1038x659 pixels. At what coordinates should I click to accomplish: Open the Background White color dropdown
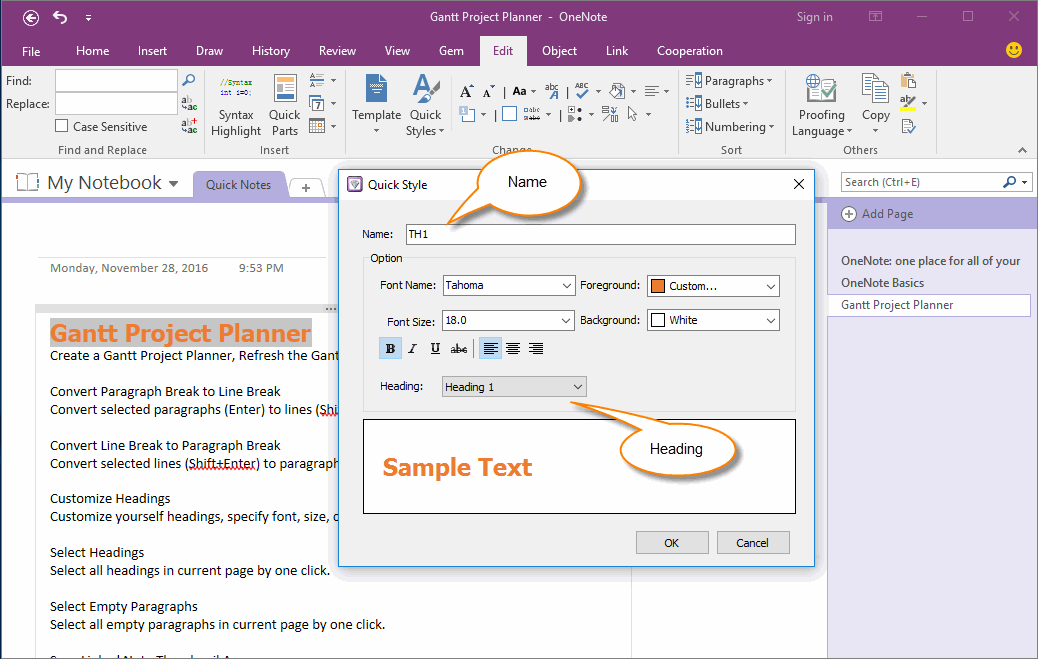tap(771, 321)
